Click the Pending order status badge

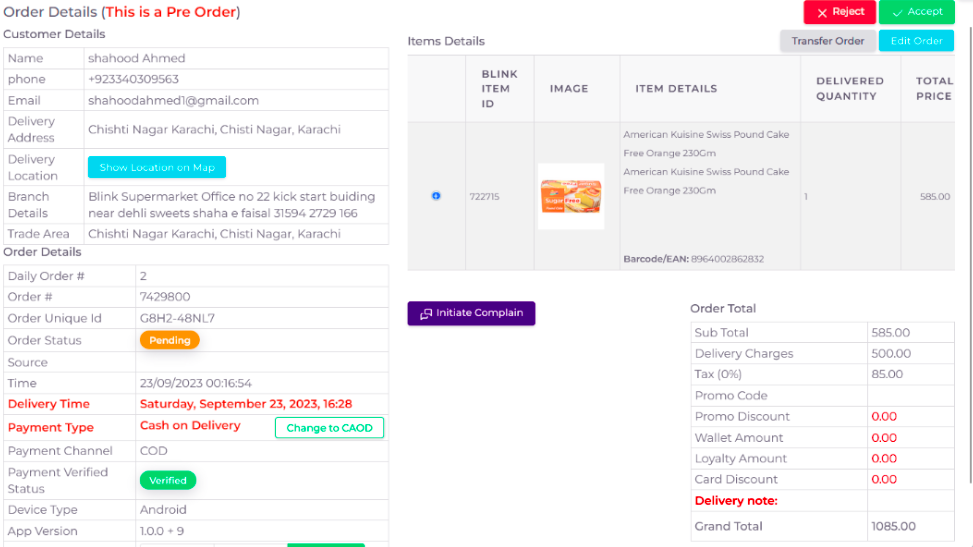point(169,340)
